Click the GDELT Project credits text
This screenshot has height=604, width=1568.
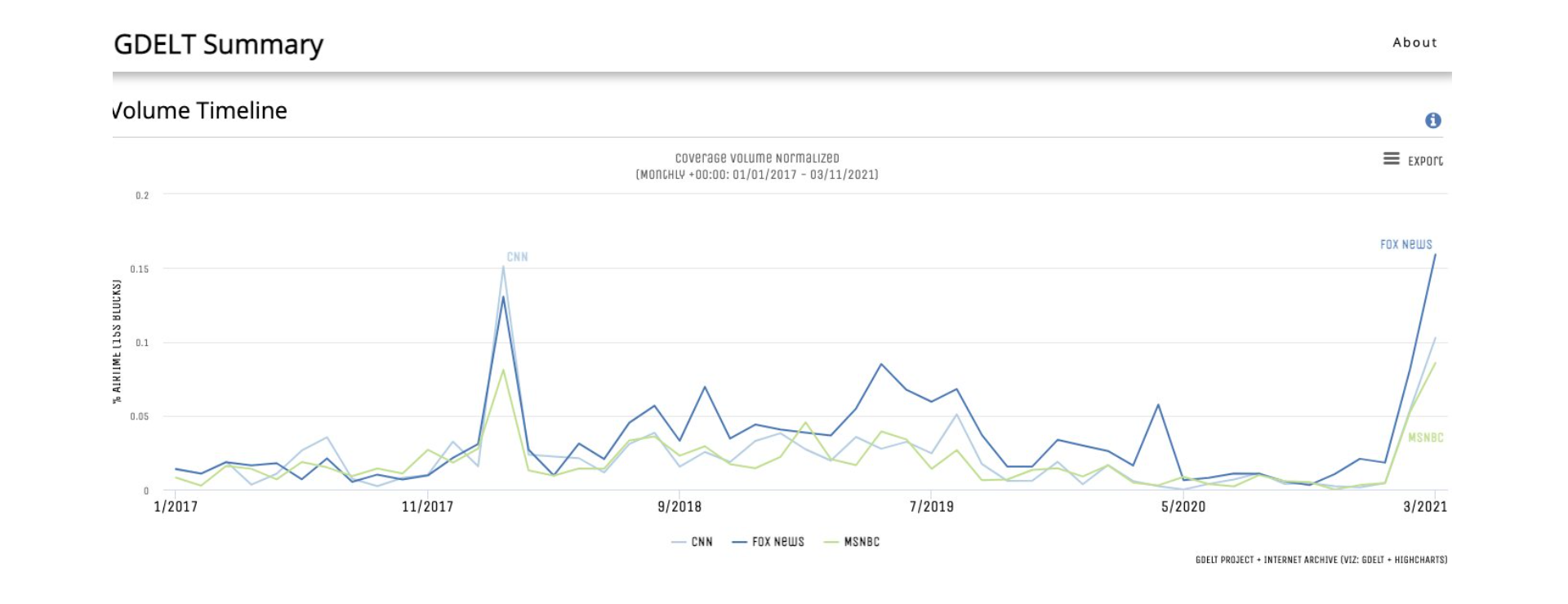[x=1321, y=560]
